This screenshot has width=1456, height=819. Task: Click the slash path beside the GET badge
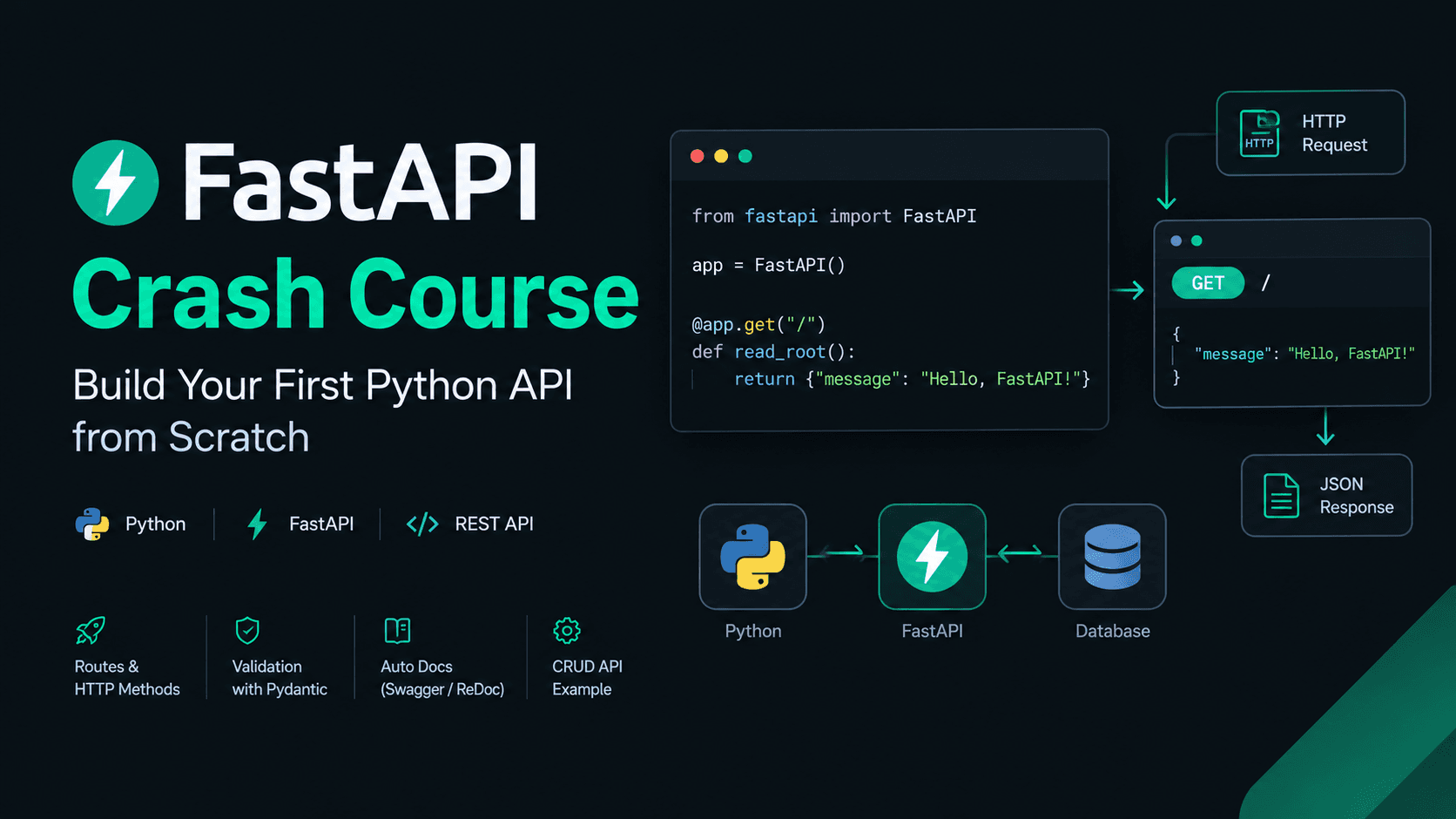tap(1266, 283)
